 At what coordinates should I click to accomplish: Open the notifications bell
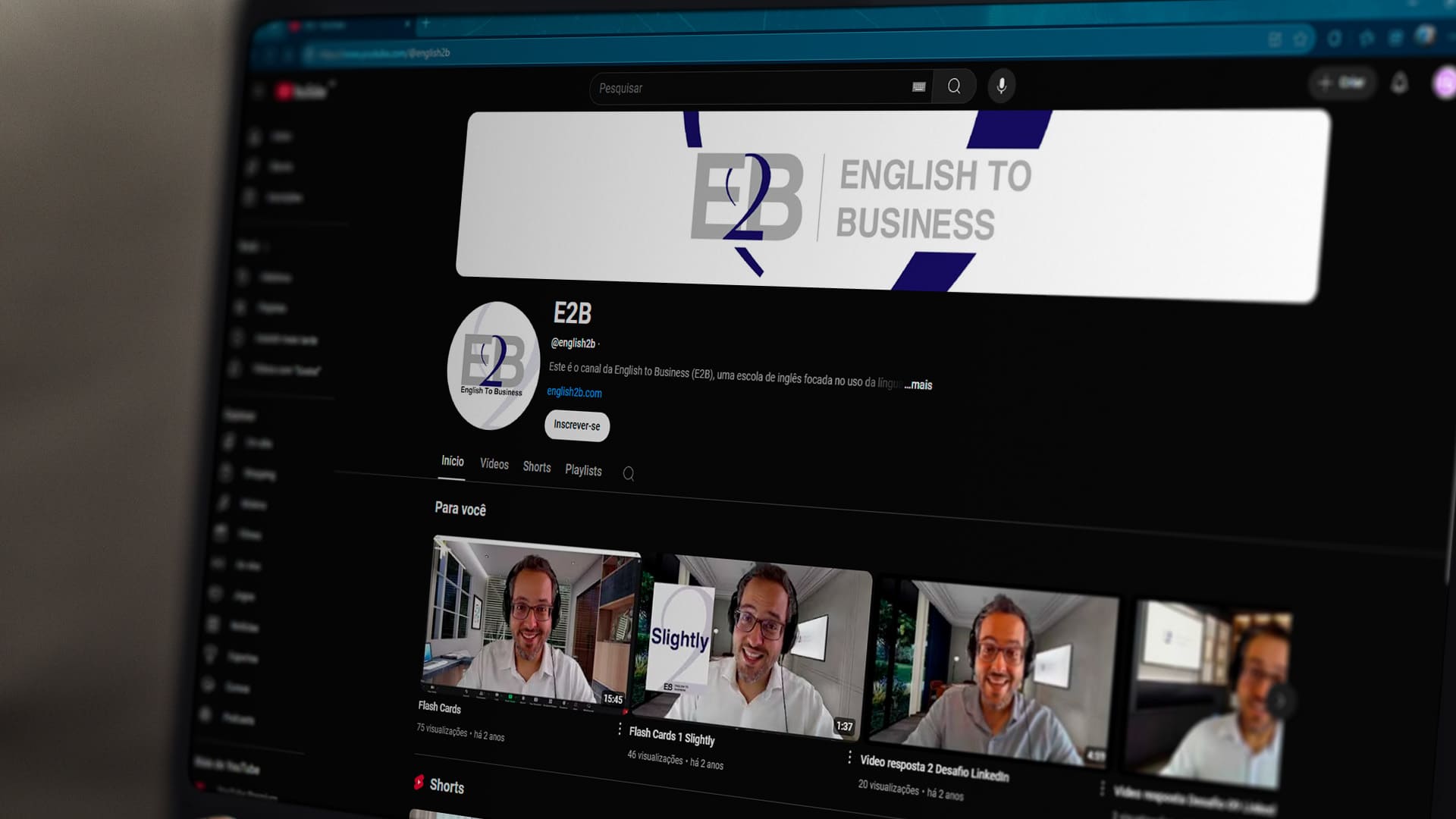coord(1399,83)
